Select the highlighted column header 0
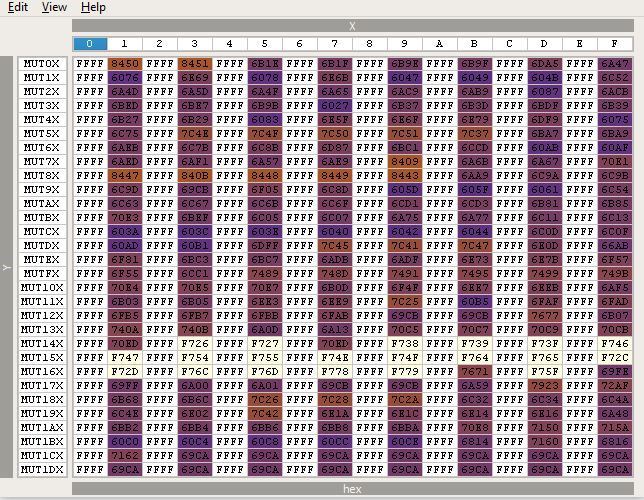Screen dimensions: 644x500 point(89,44)
